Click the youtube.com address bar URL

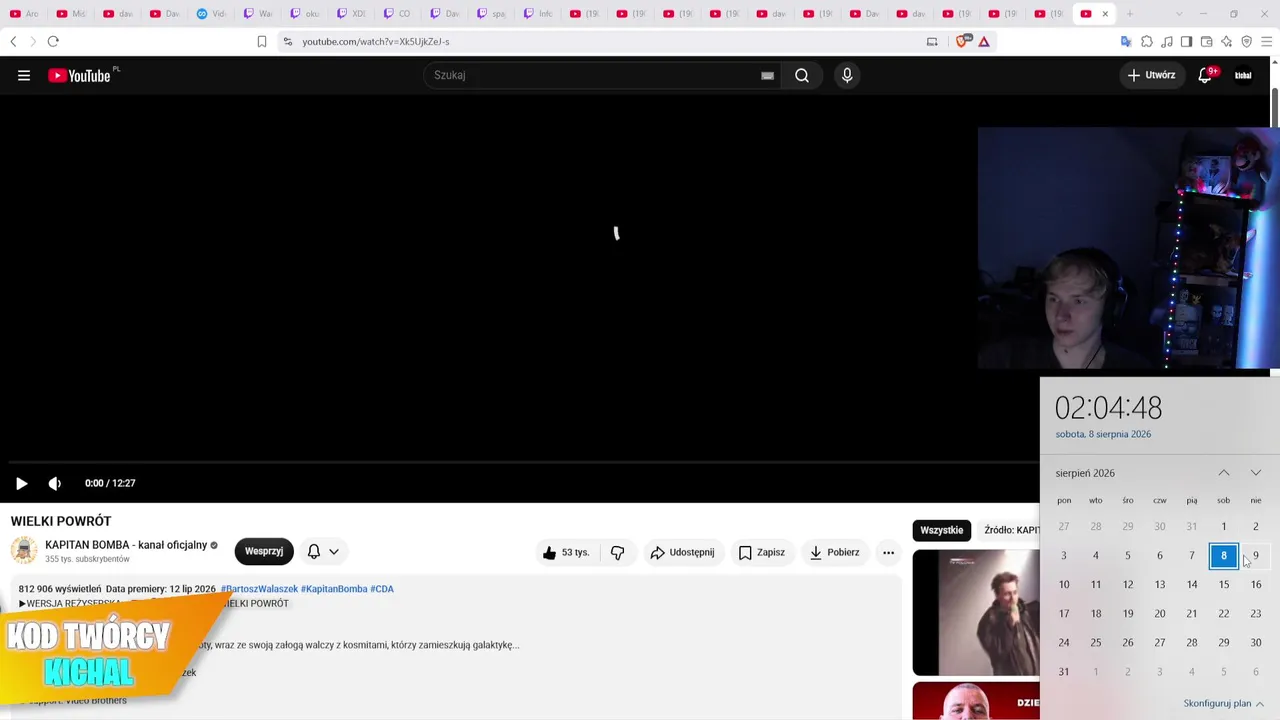coord(376,42)
